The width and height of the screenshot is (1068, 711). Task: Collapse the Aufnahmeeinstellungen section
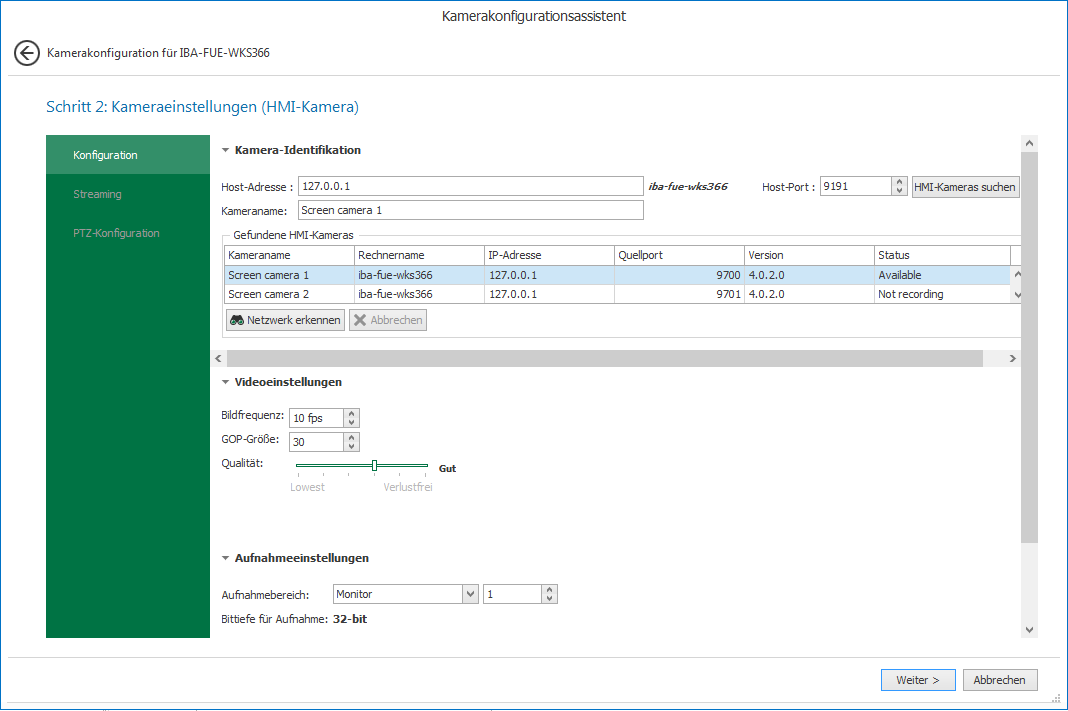coord(226,558)
